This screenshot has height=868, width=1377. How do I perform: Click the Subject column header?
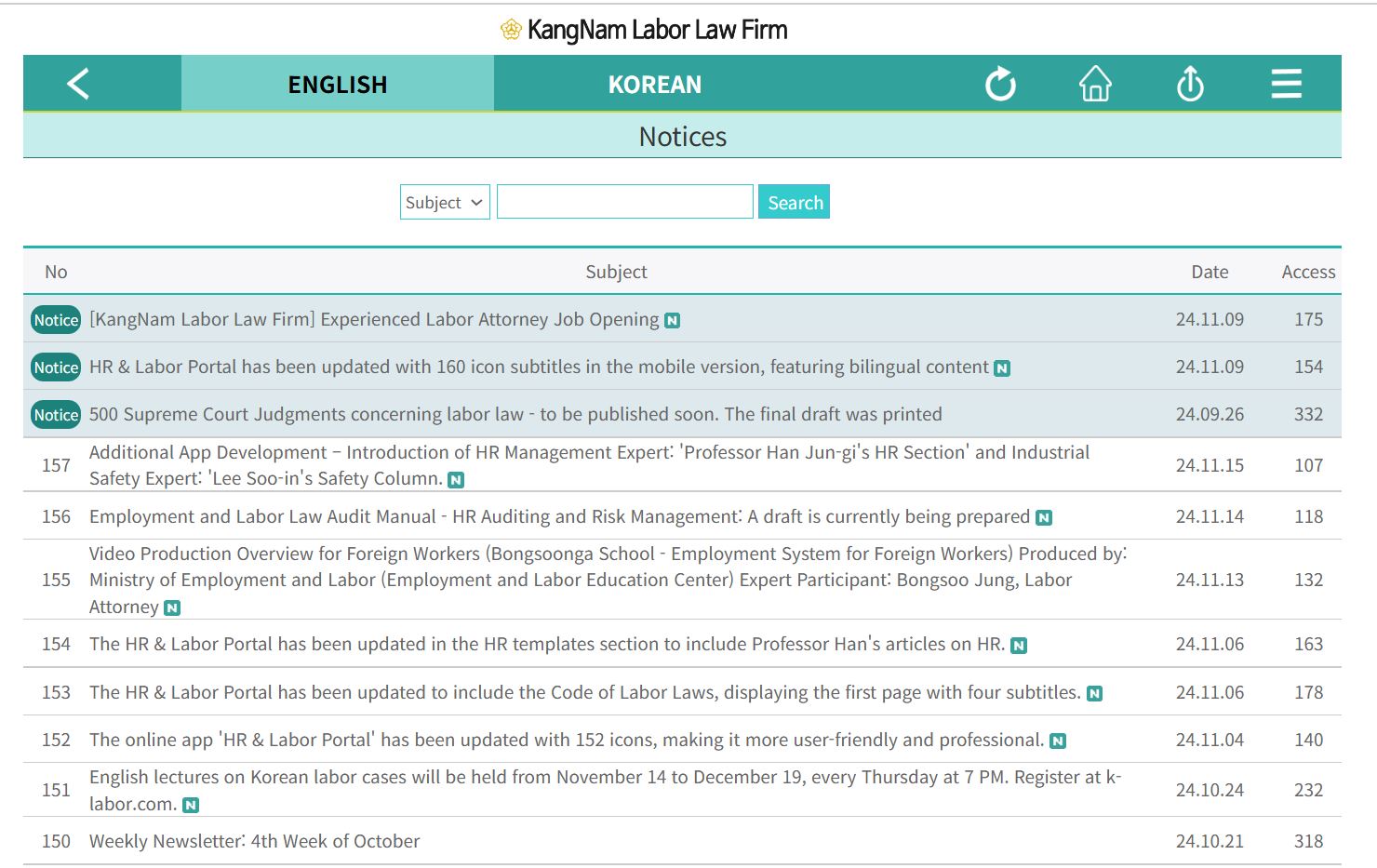point(616,272)
